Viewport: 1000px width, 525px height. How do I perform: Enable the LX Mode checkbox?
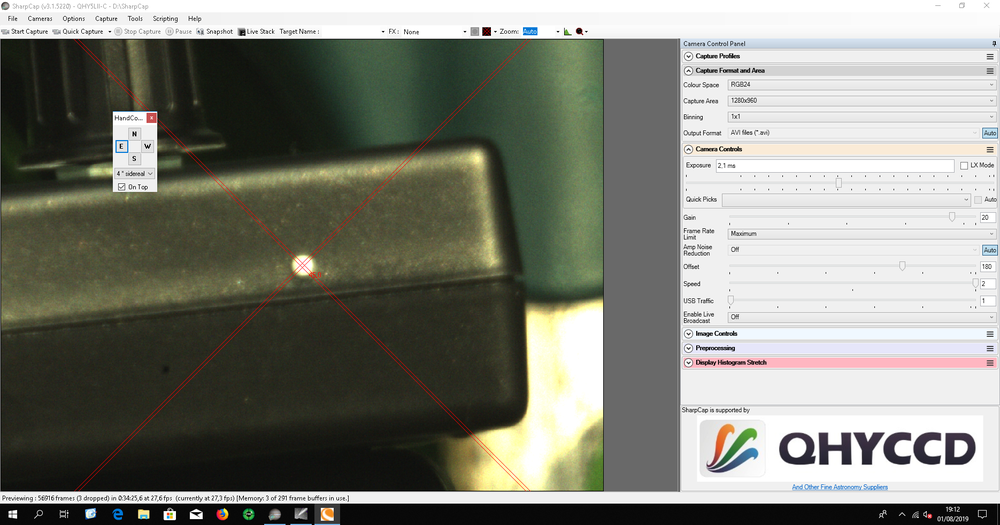click(x=964, y=165)
